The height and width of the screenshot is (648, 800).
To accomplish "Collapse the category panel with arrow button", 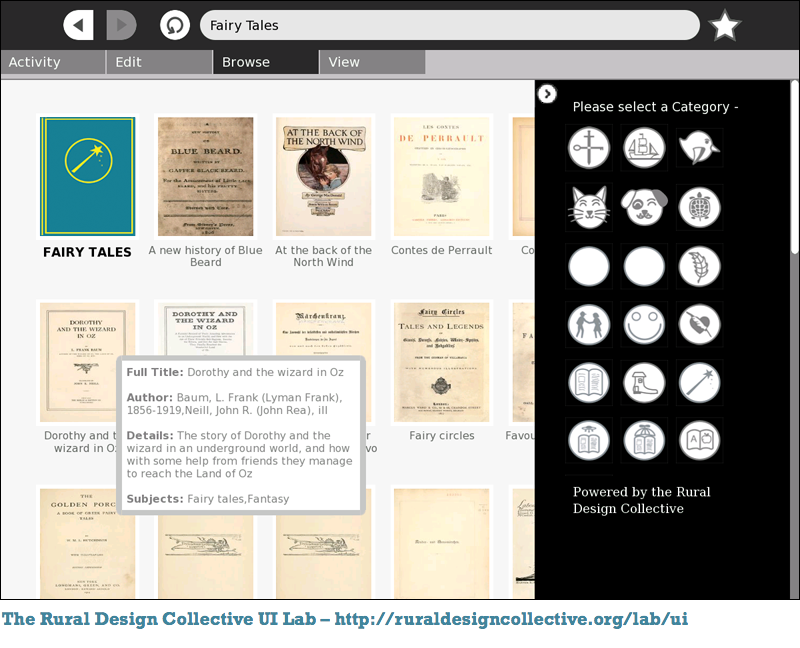I will pyautogui.click(x=547, y=94).
